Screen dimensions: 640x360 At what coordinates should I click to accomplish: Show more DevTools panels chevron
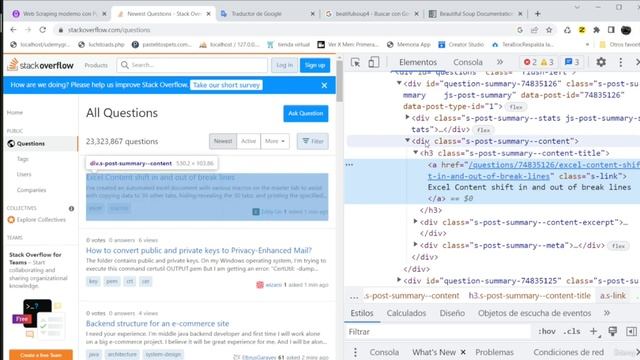[500, 62]
